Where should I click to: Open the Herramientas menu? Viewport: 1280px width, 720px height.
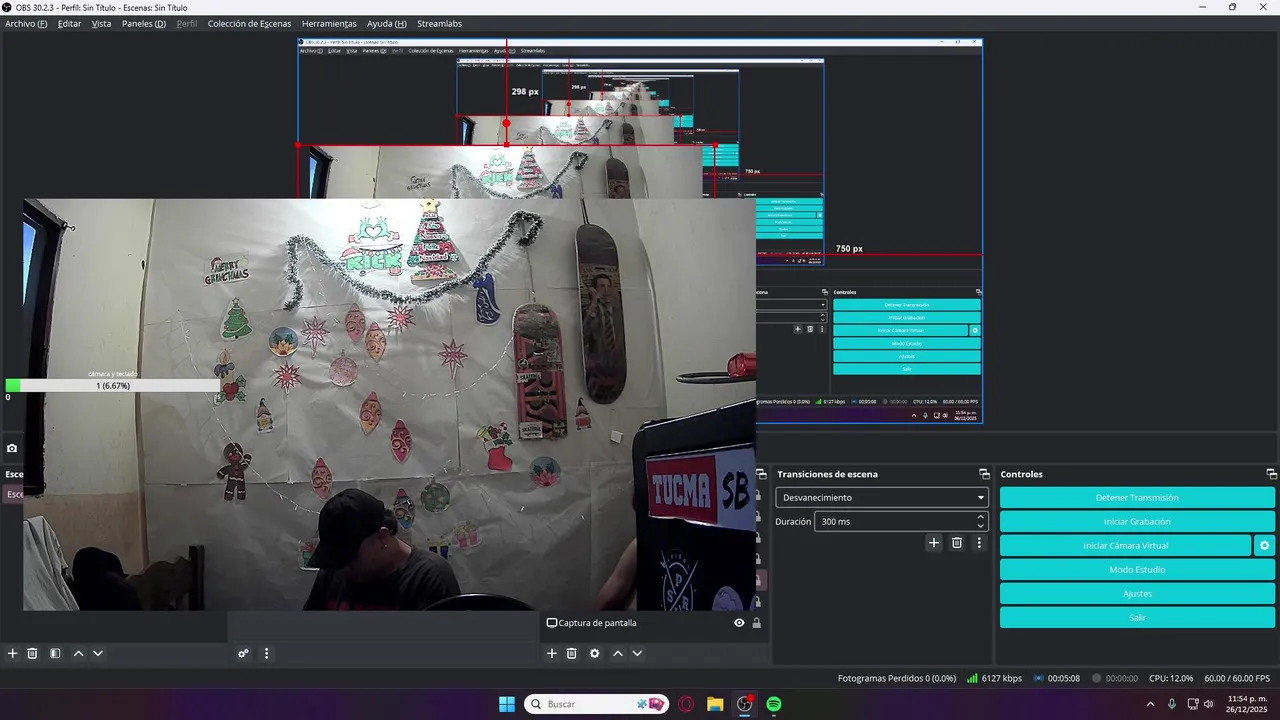[329, 23]
